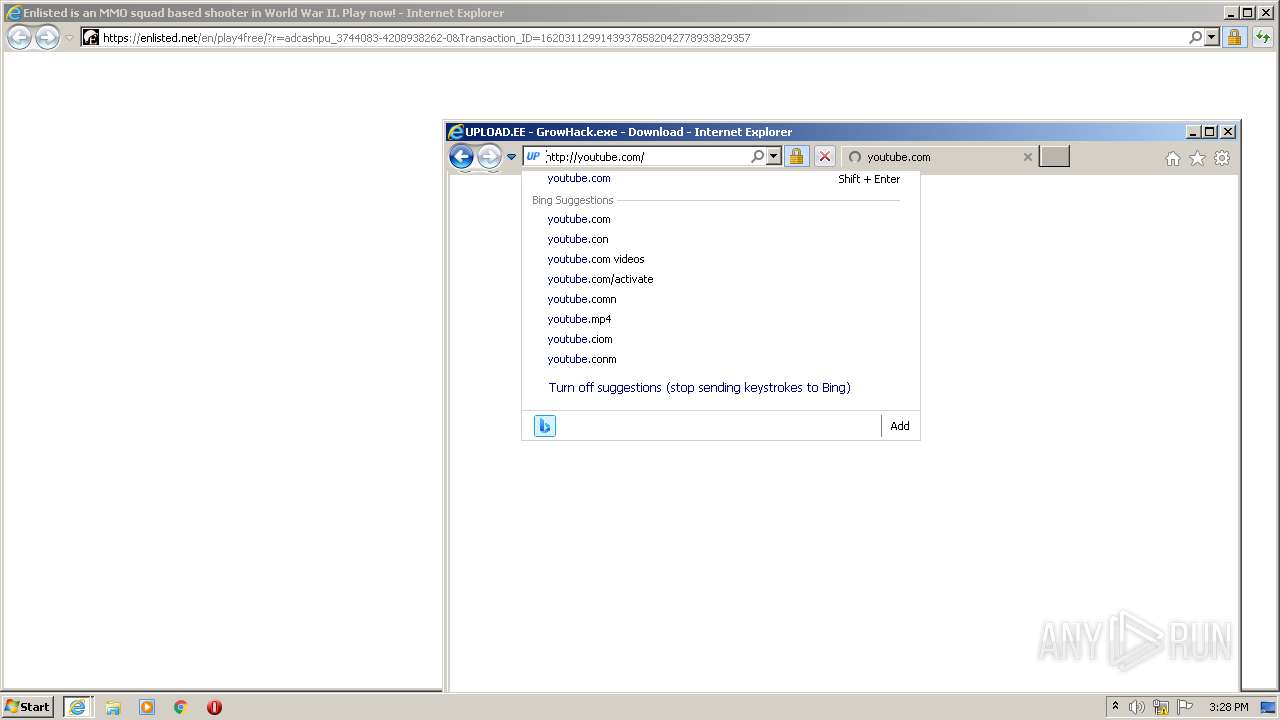Open recent pages dropdown beside forward button
The width and height of the screenshot is (1280, 720).
click(511, 157)
